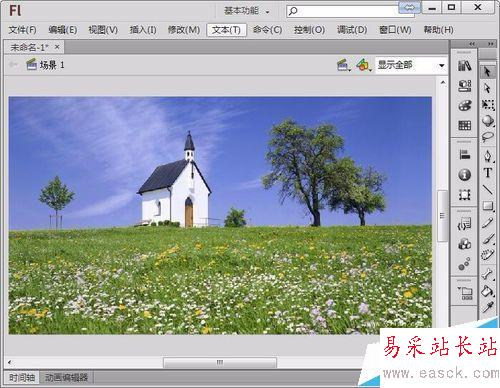Screen dimensions: 500x388
Task: Select the Deco tool
Action: tap(488, 255)
